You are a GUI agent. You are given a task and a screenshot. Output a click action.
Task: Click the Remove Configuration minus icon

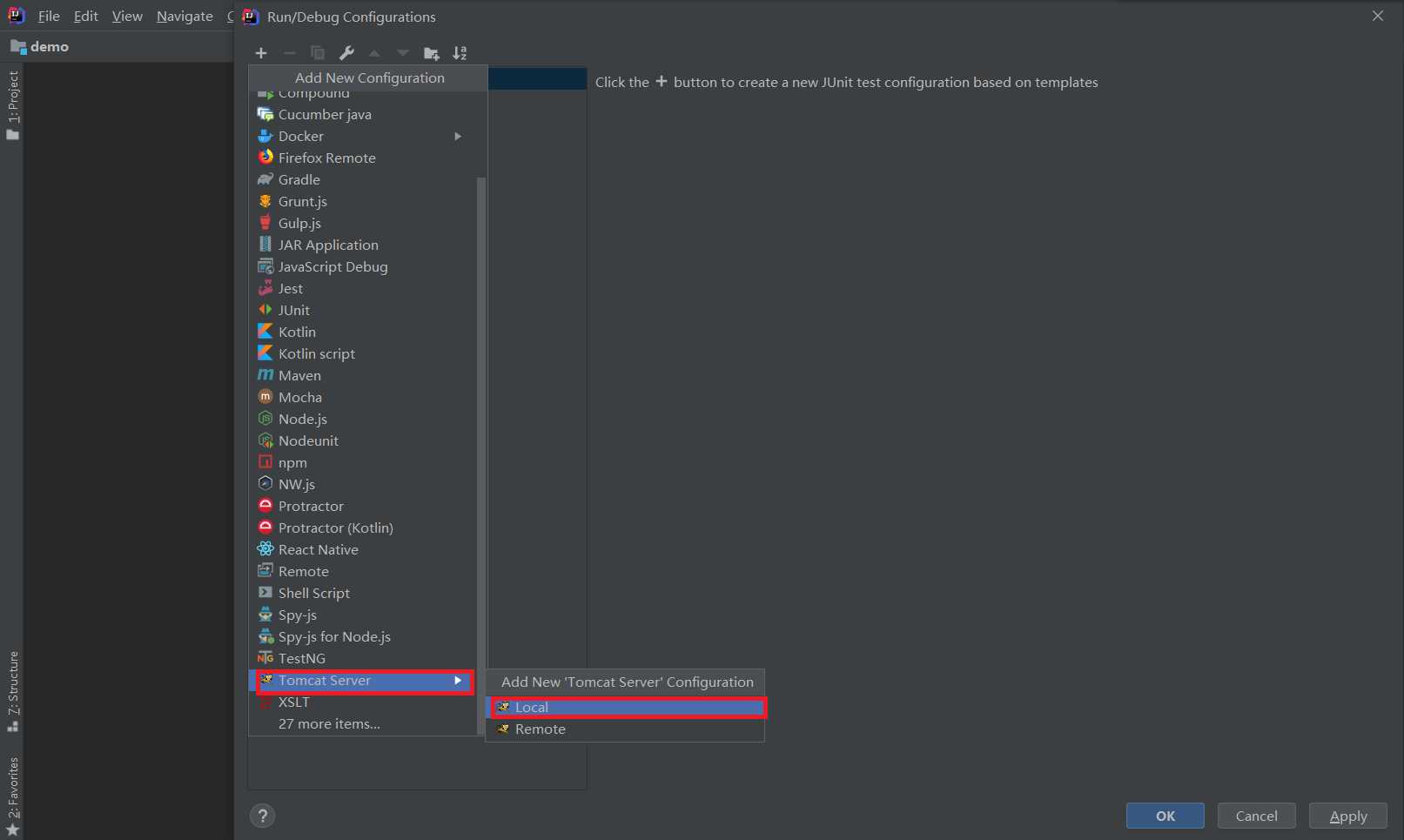click(290, 53)
